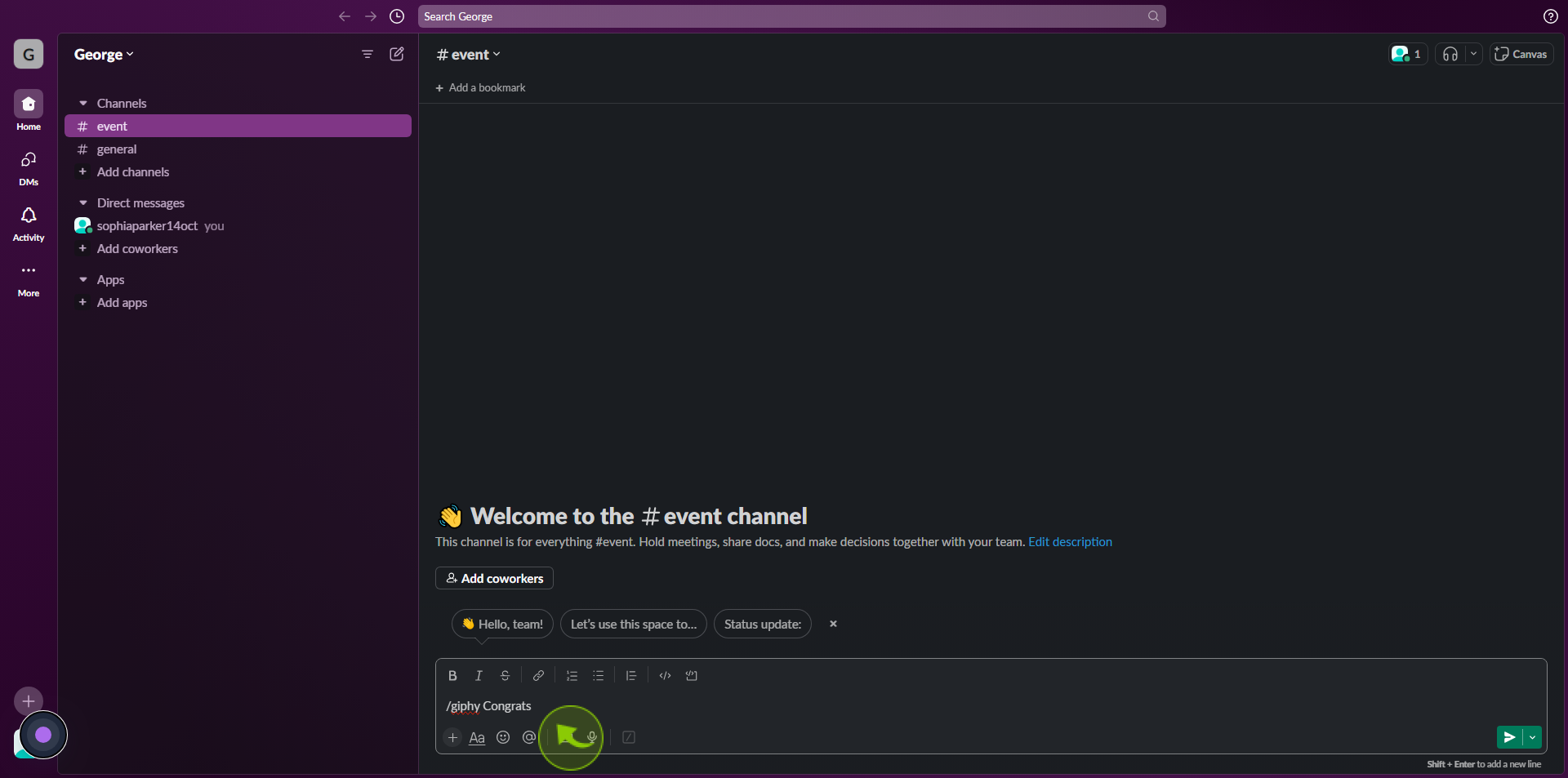
Task: Choose the Hello, team! suggestion
Action: tap(502, 624)
